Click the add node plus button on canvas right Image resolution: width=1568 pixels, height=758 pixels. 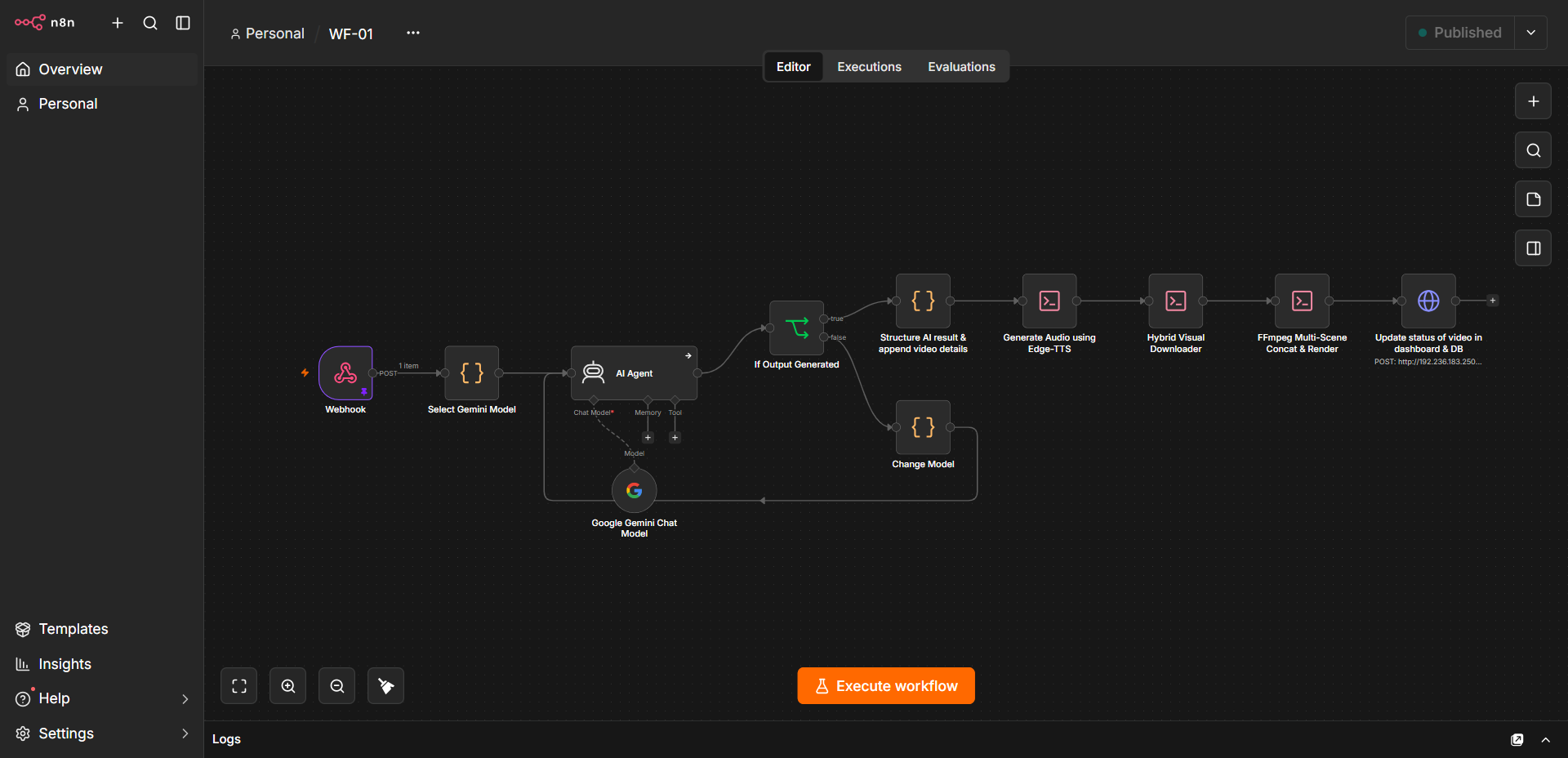pyautogui.click(x=1533, y=101)
